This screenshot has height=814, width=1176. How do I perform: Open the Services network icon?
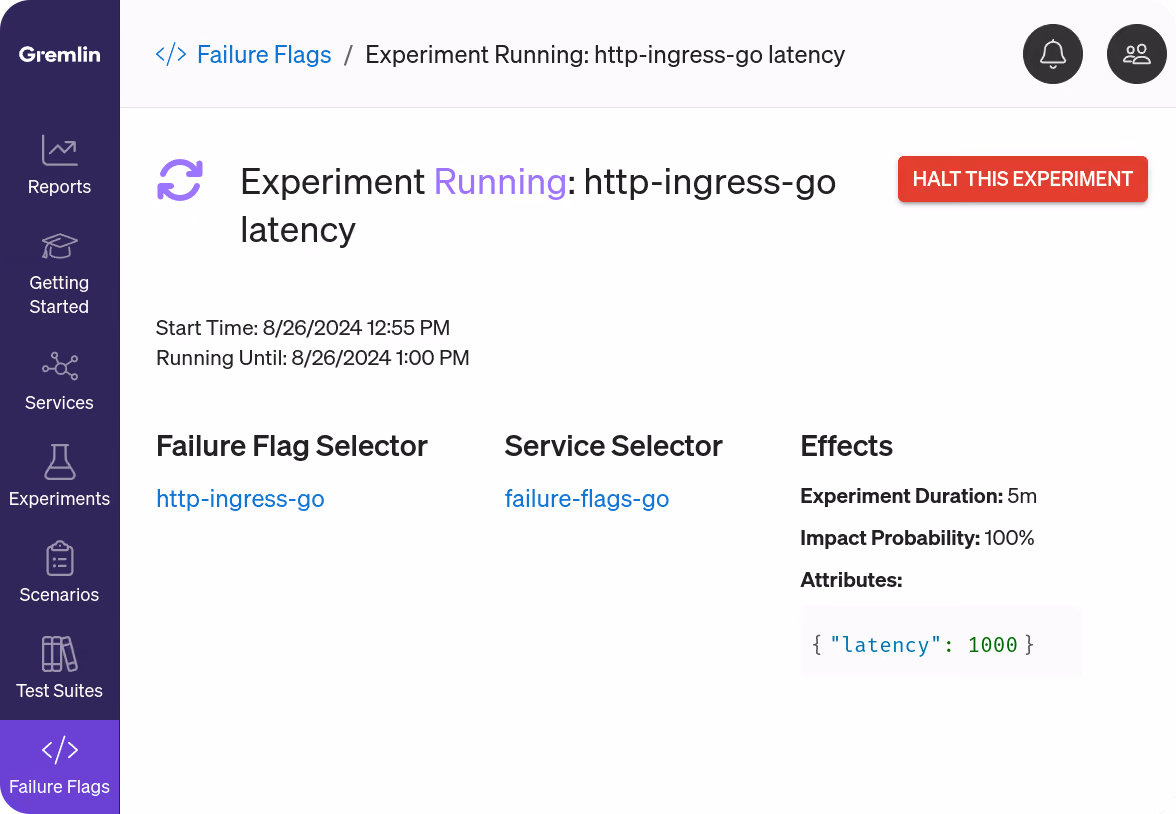(x=59, y=366)
